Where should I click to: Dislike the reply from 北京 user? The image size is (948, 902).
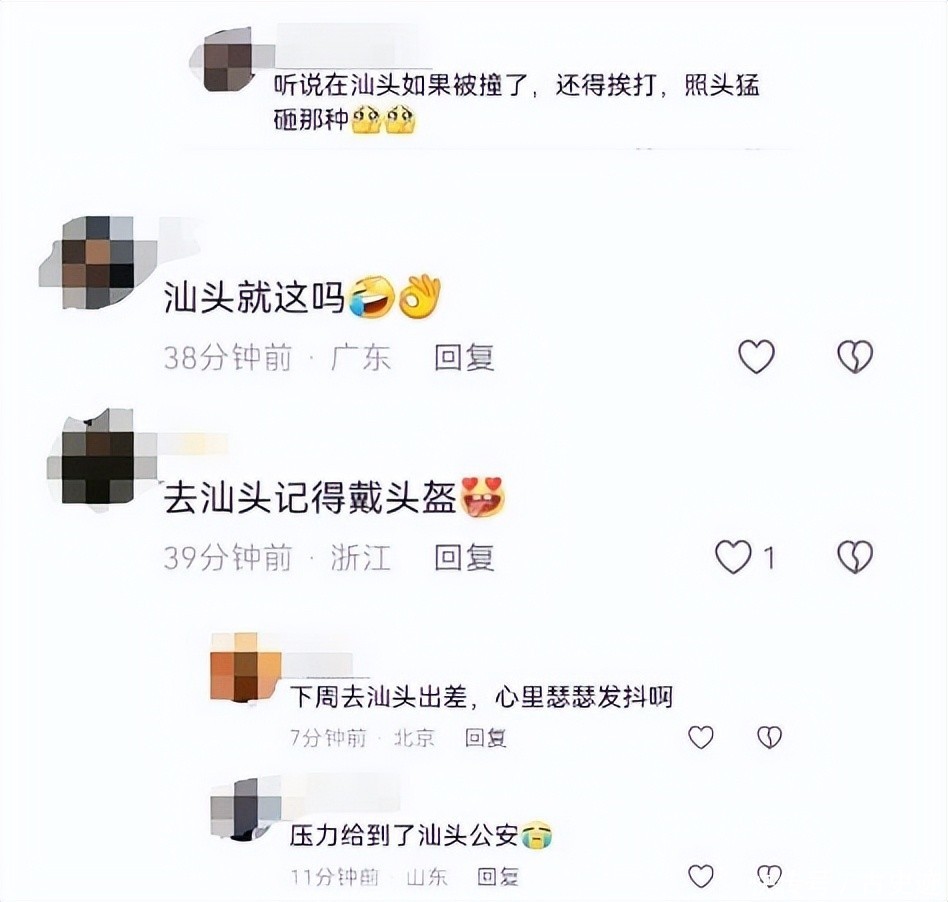pos(770,737)
